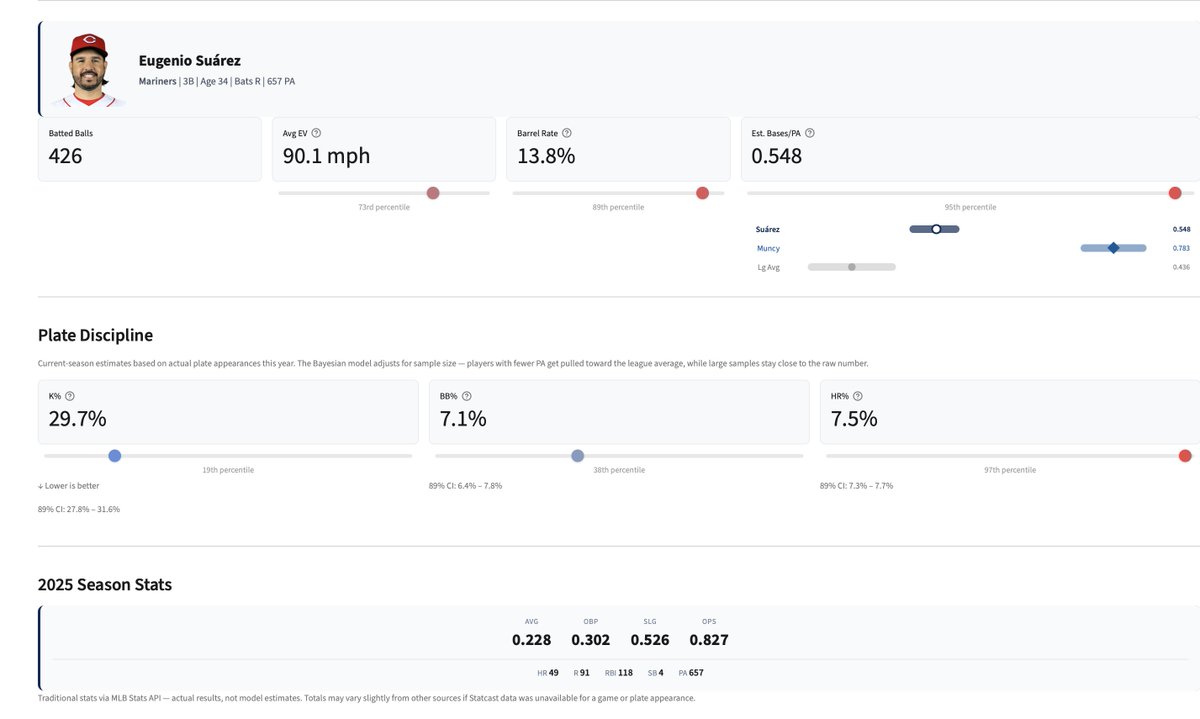Click the HR% help icon

857,396
